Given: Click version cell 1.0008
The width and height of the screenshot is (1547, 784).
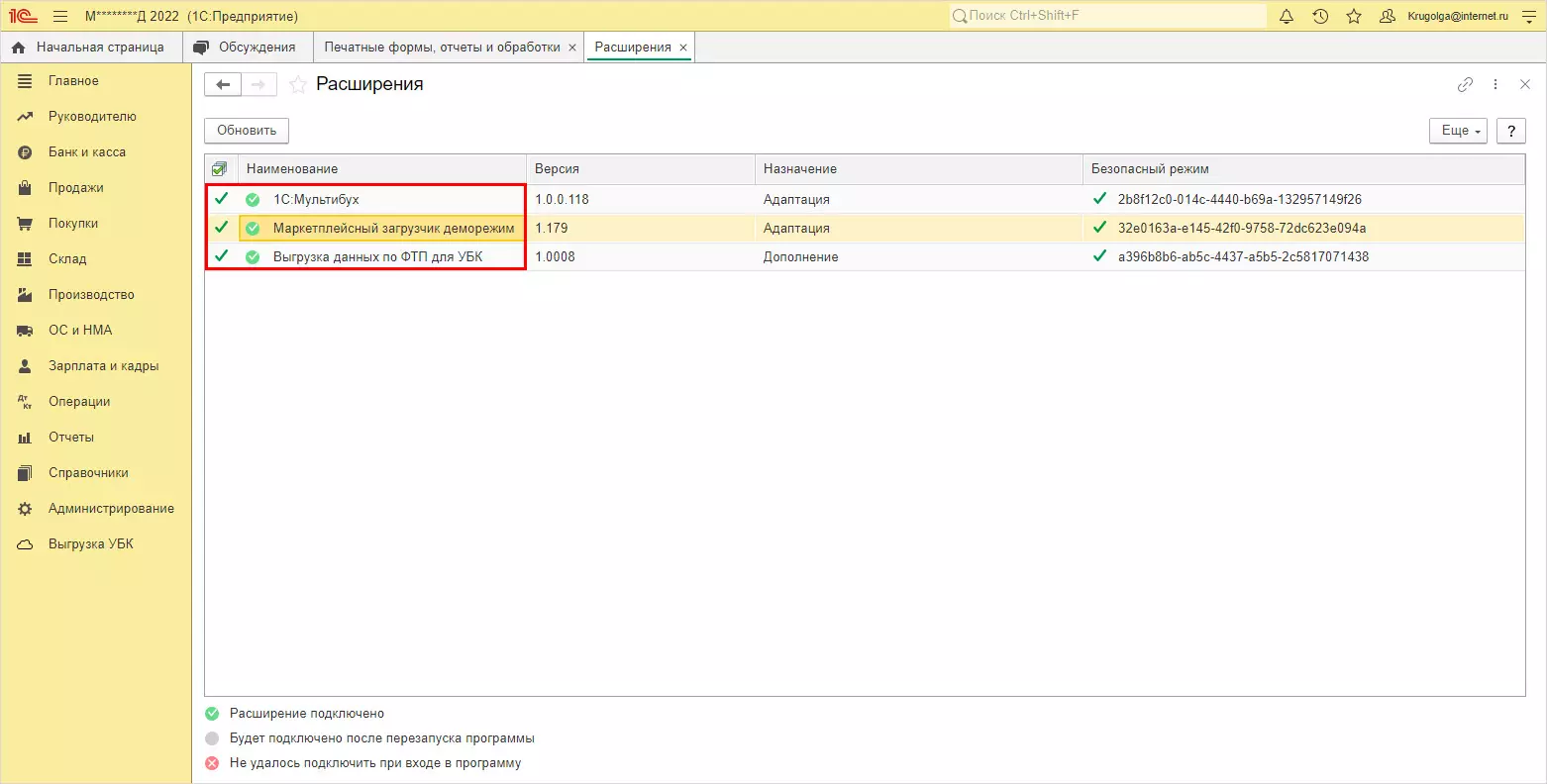Looking at the screenshot, I should point(555,256).
